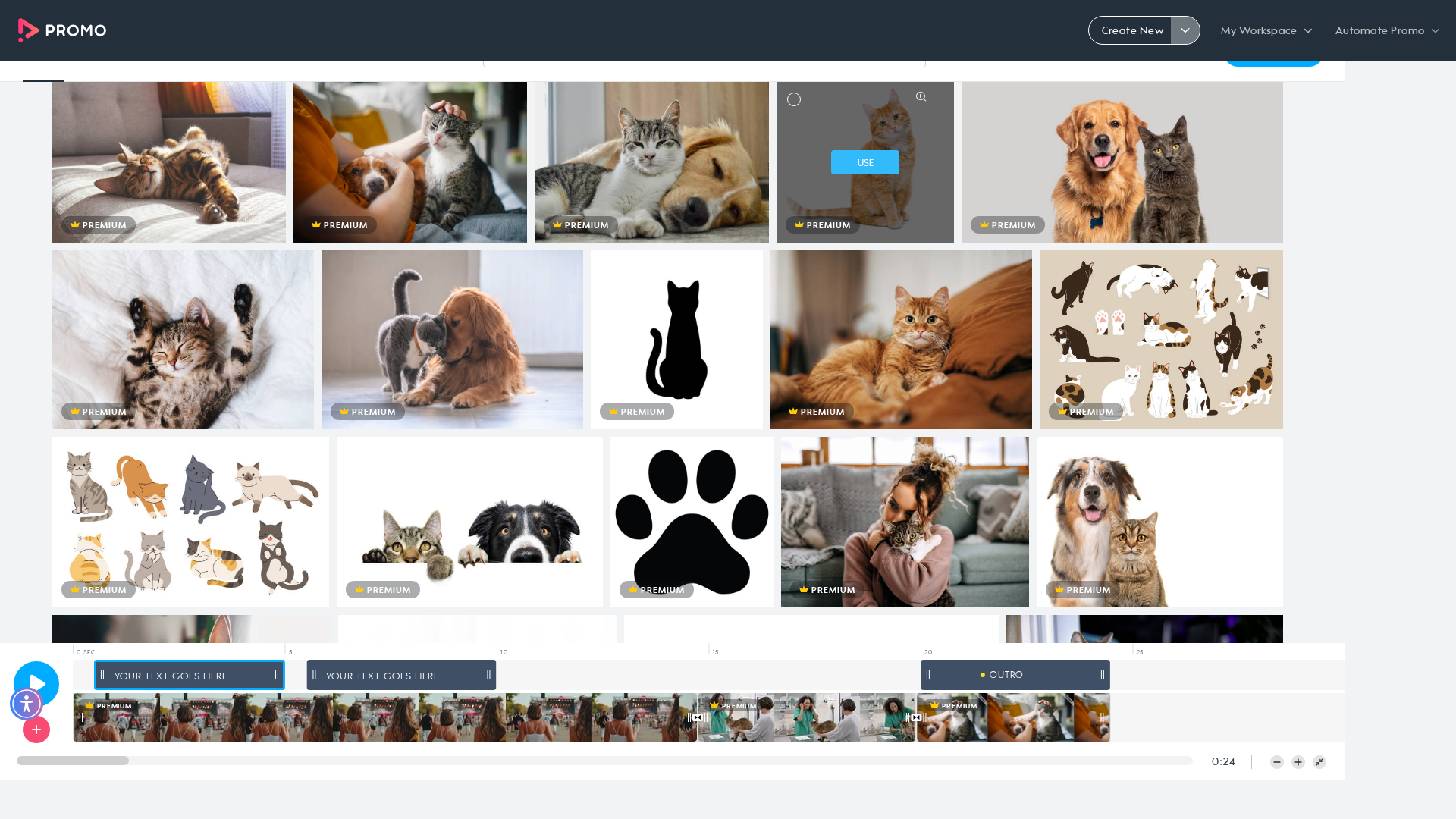Click the Promo logo in the header
The height and width of the screenshot is (819, 1456).
coord(62,30)
